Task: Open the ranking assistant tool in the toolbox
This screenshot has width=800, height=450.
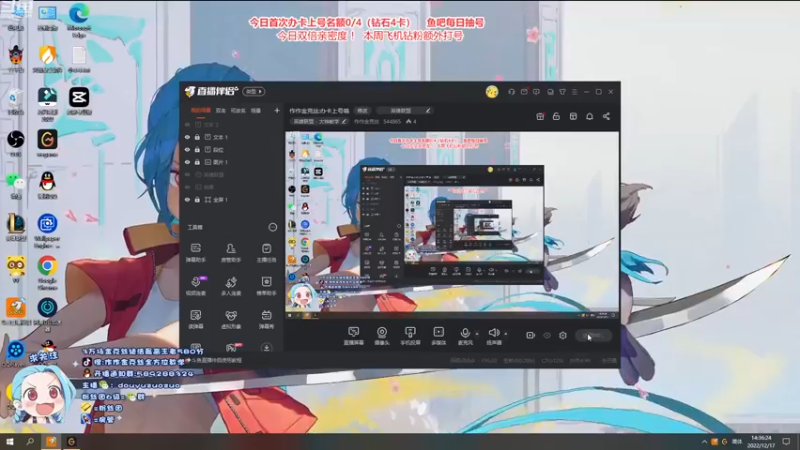Action: coord(266,286)
